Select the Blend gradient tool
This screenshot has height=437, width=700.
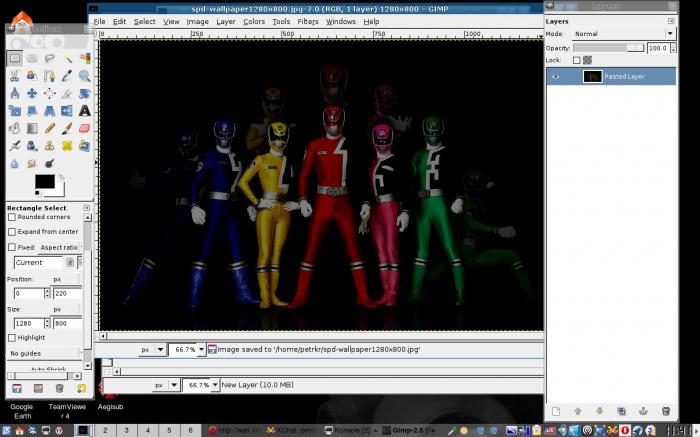pyautogui.click(x=32, y=128)
